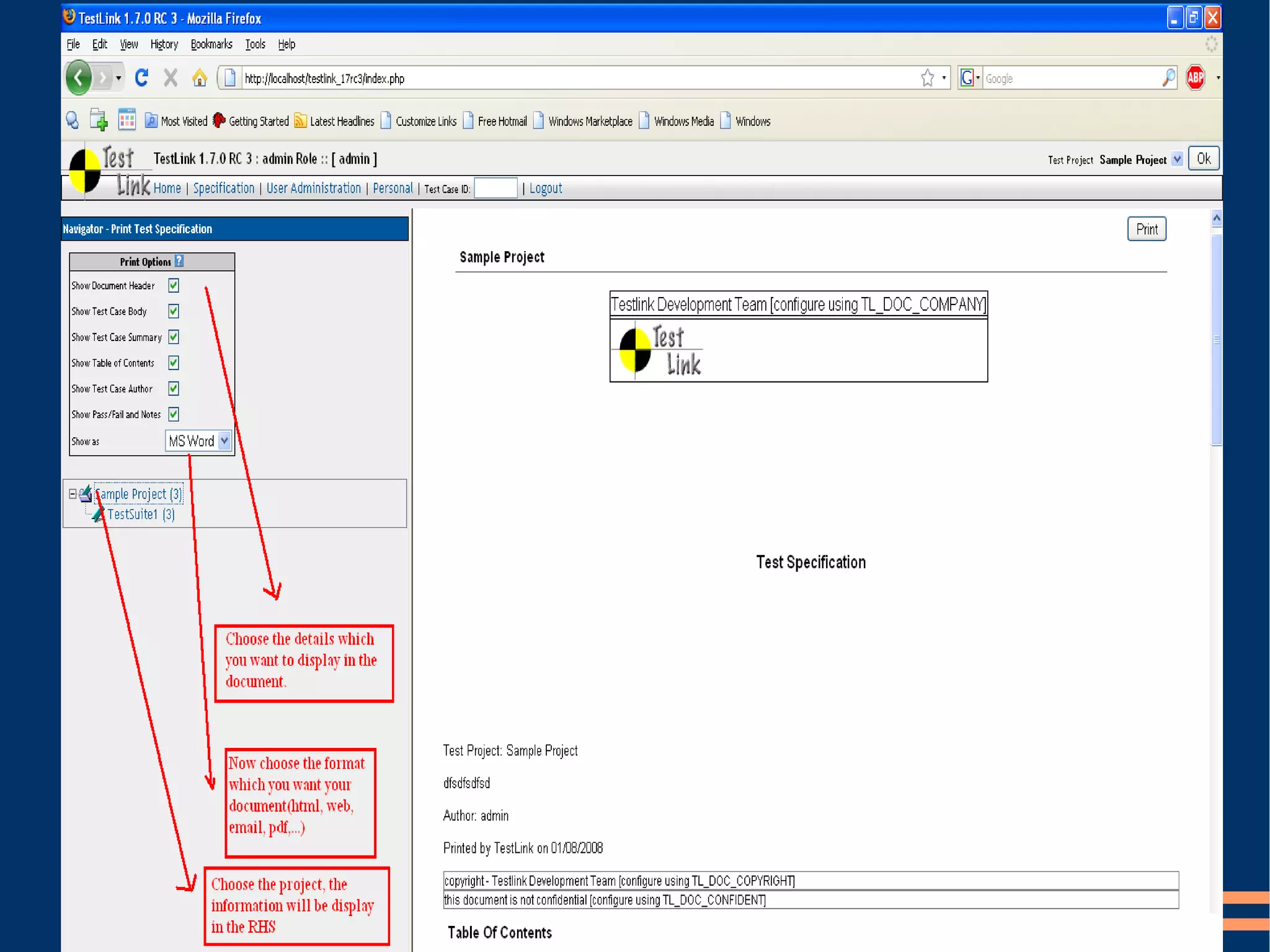
Task: Open the View menu
Action: (128, 44)
